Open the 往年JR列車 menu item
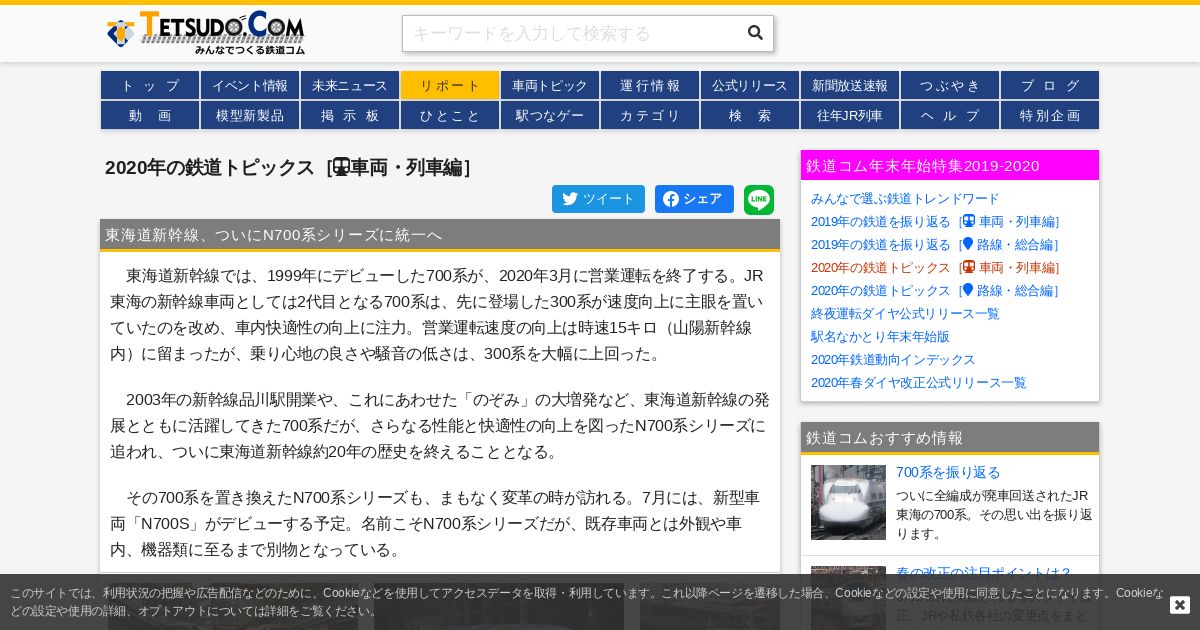Image resolution: width=1200 pixels, height=630 pixels. click(850, 115)
